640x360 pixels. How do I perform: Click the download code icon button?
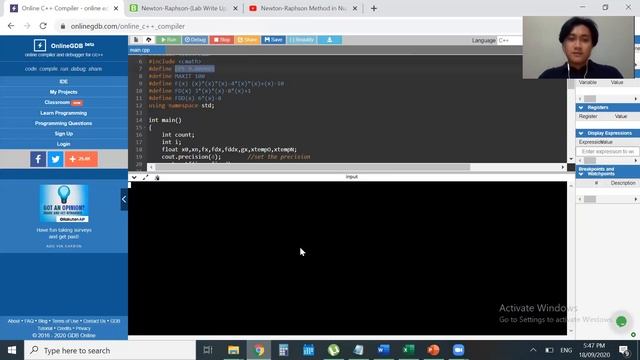pyautogui.click(x=329, y=40)
